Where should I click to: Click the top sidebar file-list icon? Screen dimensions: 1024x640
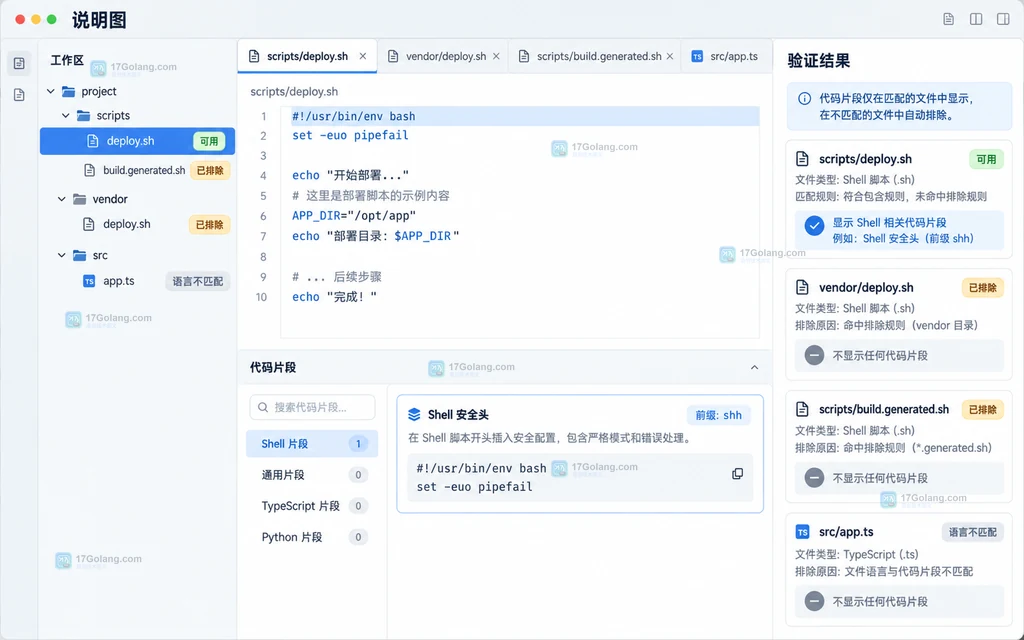pyautogui.click(x=19, y=63)
